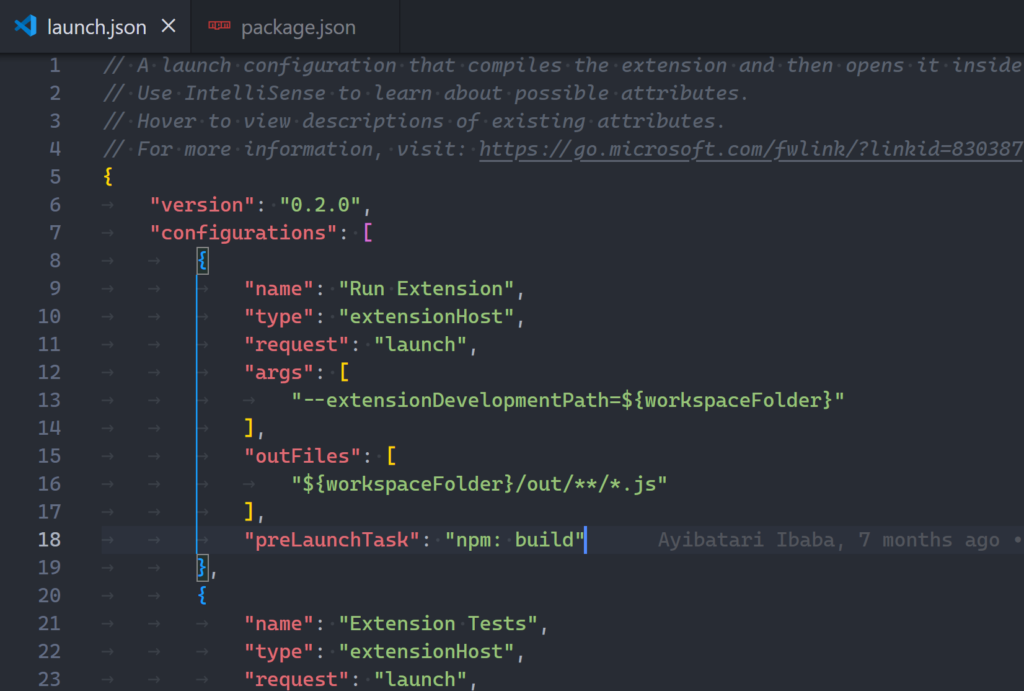Click line number 7 in the gutter
The image size is (1024, 691).
click(x=54, y=233)
